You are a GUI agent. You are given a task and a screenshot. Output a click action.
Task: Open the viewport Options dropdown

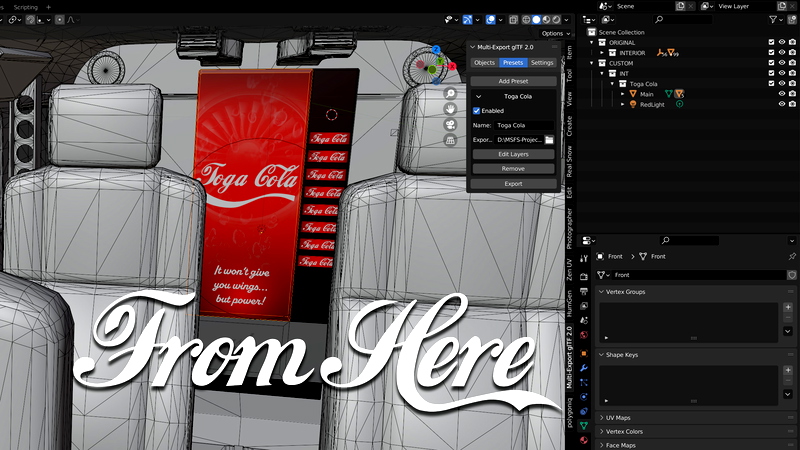(553, 33)
